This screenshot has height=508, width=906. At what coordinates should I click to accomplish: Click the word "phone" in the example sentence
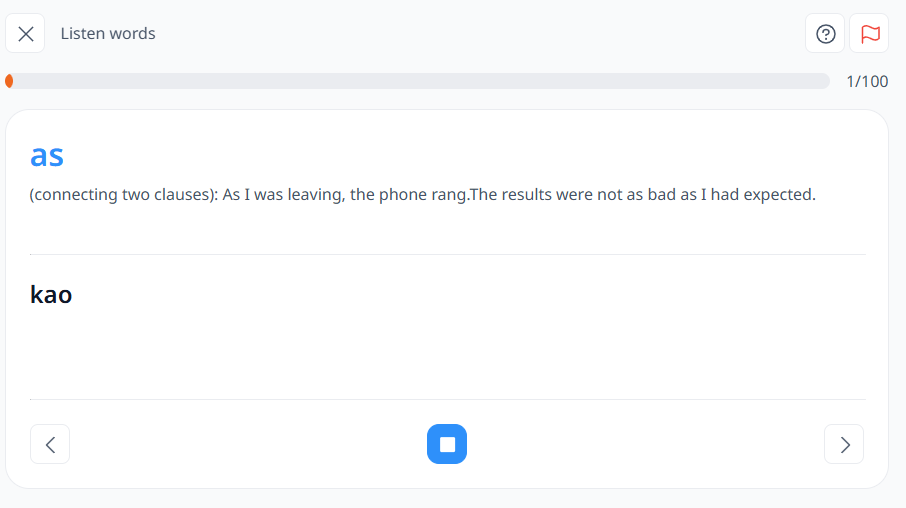tap(403, 195)
